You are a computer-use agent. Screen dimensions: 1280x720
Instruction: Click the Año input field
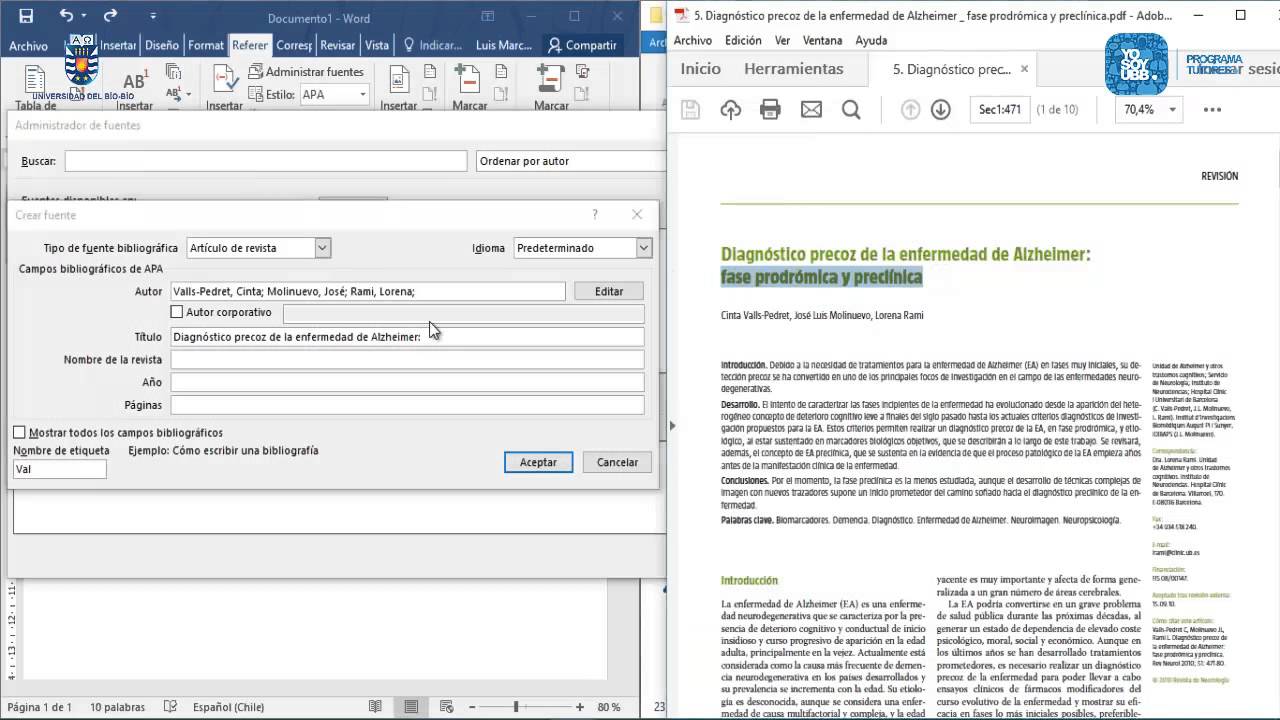tap(408, 382)
